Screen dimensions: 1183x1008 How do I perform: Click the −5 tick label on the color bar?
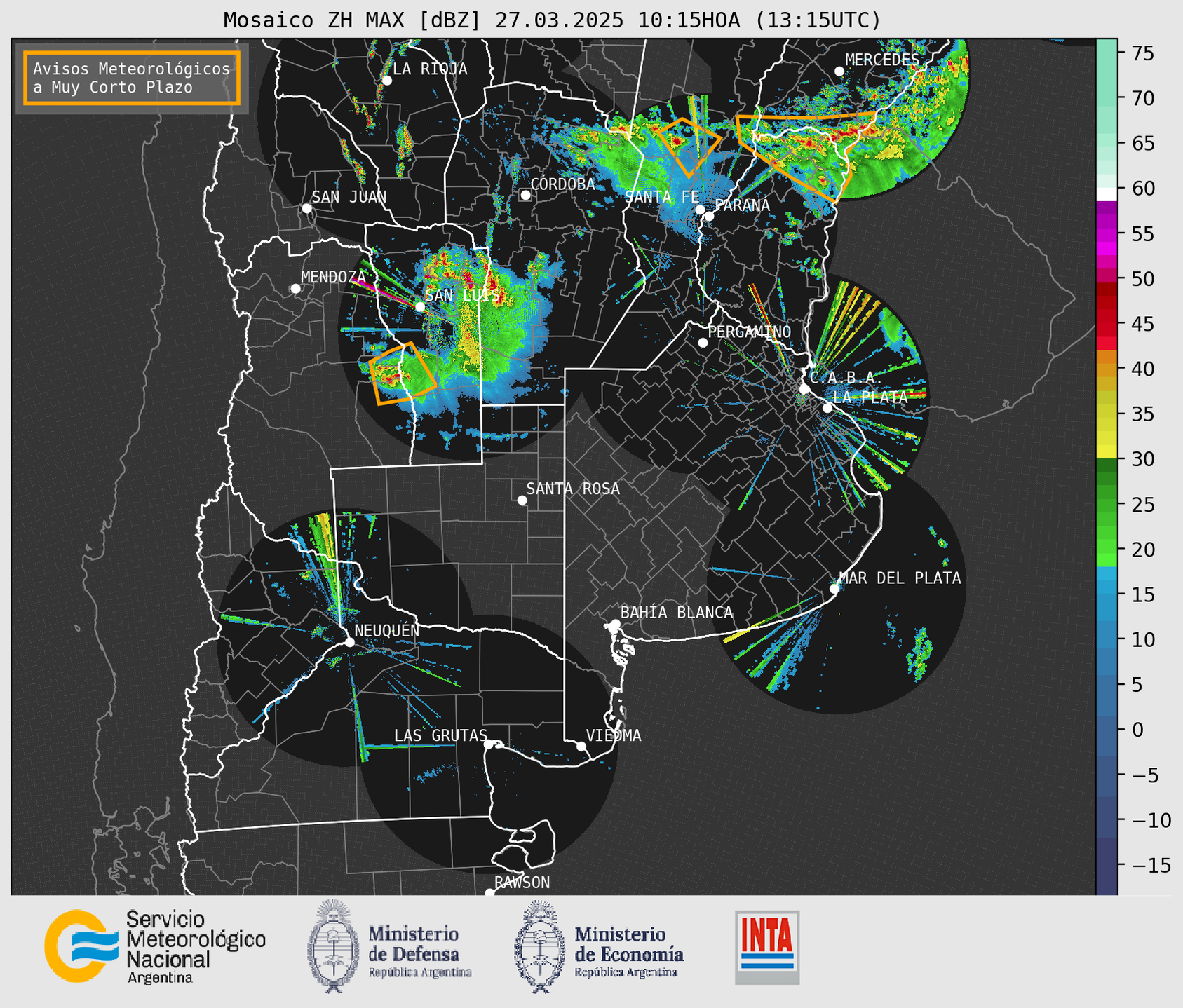point(1145,775)
